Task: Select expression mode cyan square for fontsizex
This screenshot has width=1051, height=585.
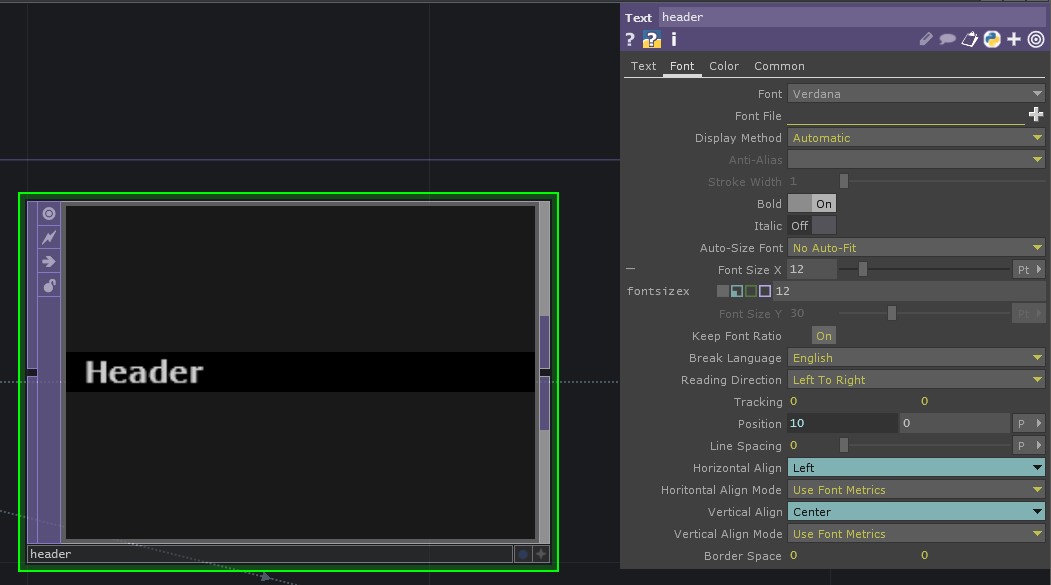Action: (737, 291)
